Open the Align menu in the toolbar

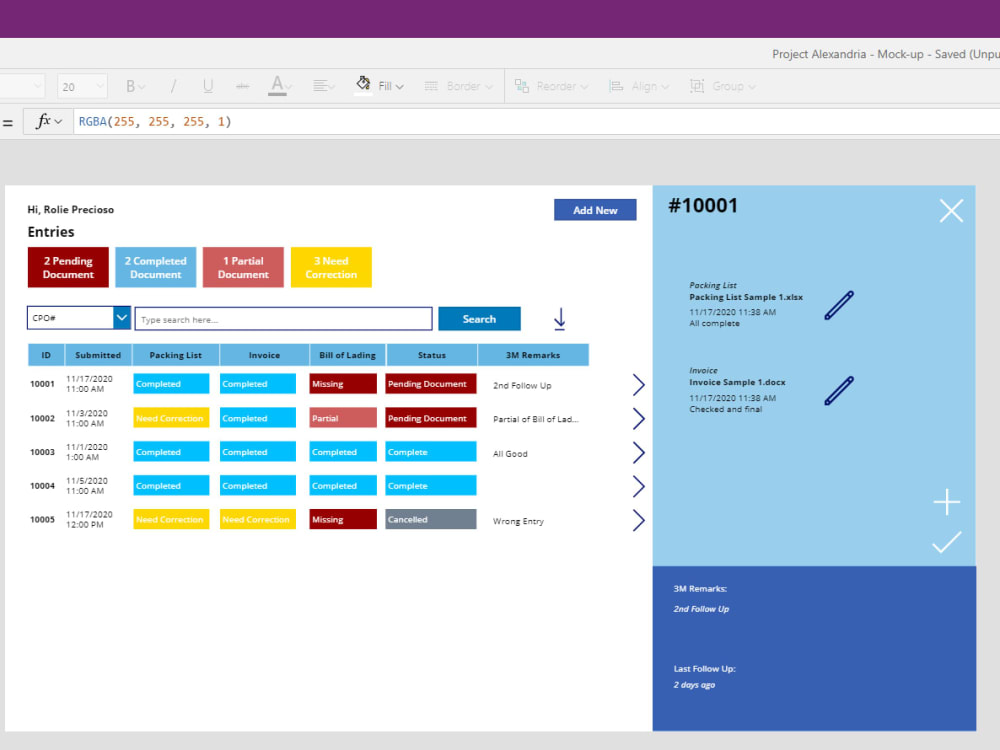point(640,85)
